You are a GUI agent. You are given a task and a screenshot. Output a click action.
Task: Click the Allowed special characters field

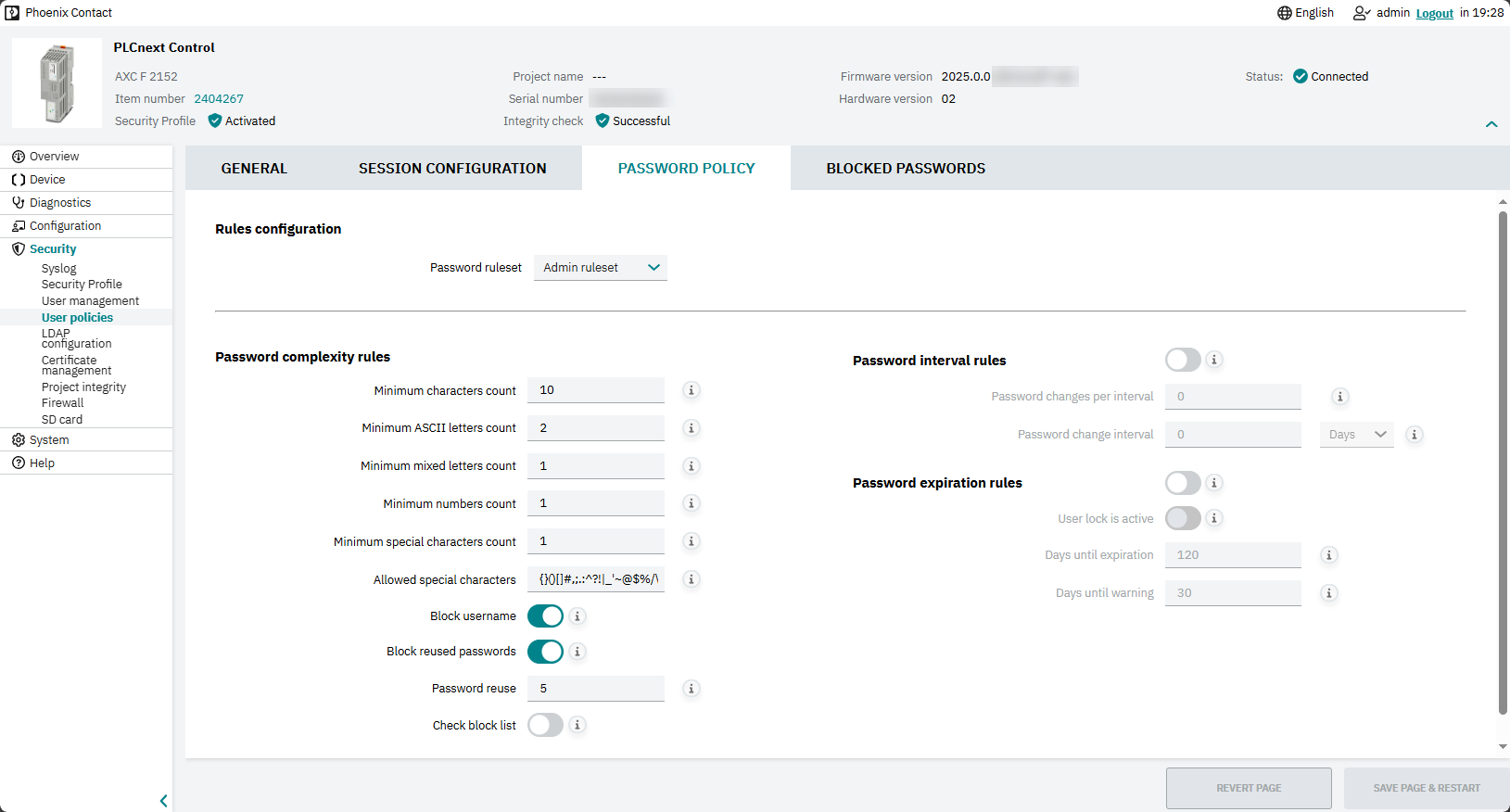click(x=596, y=579)
